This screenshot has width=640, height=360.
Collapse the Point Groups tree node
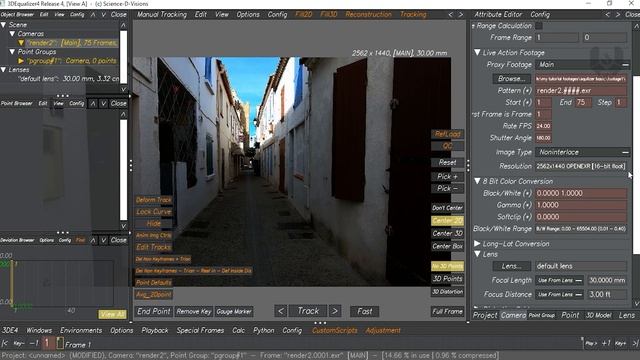click(x=12, y=52)
